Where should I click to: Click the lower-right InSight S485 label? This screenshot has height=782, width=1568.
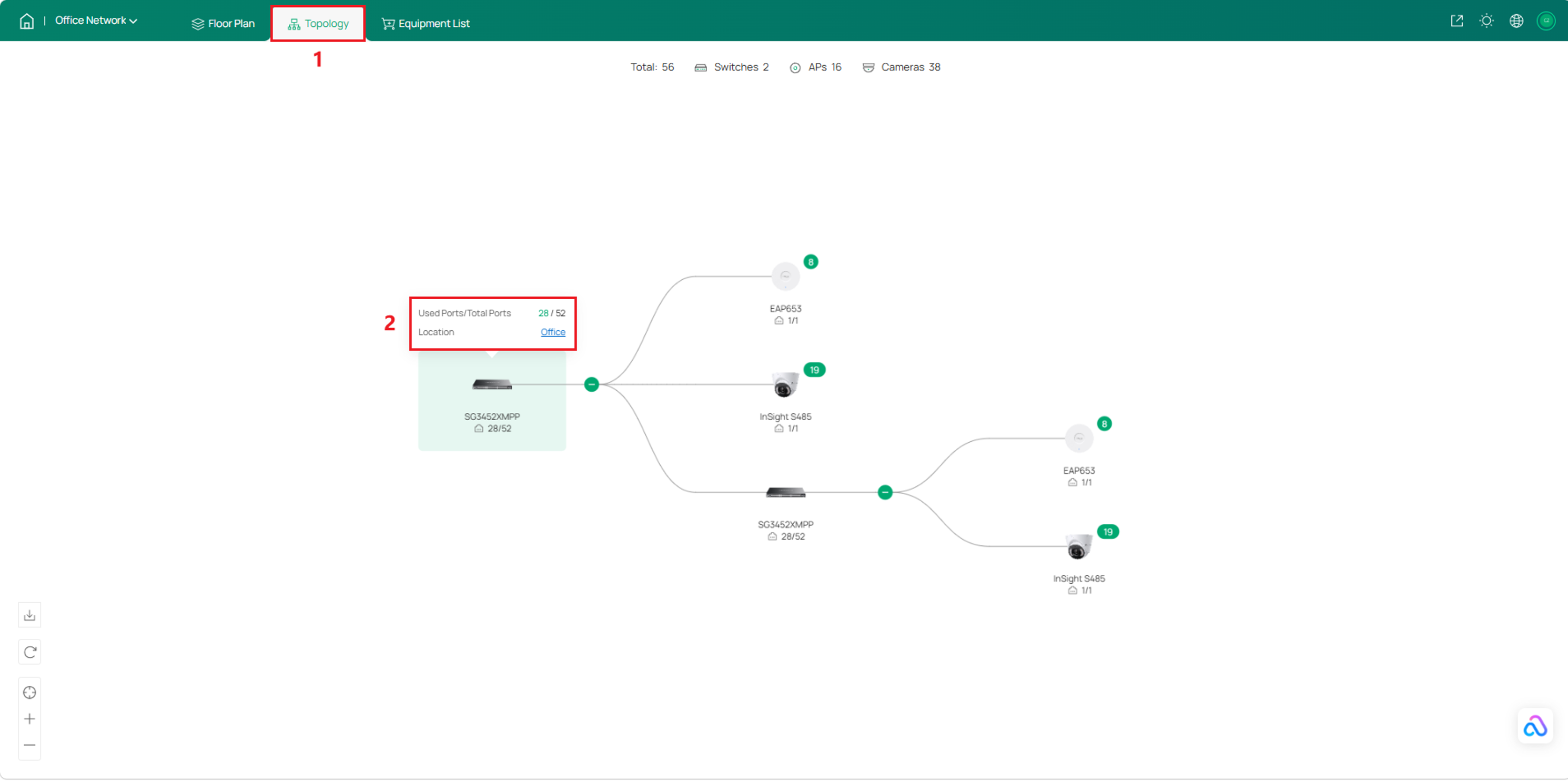click(1079, 578)
